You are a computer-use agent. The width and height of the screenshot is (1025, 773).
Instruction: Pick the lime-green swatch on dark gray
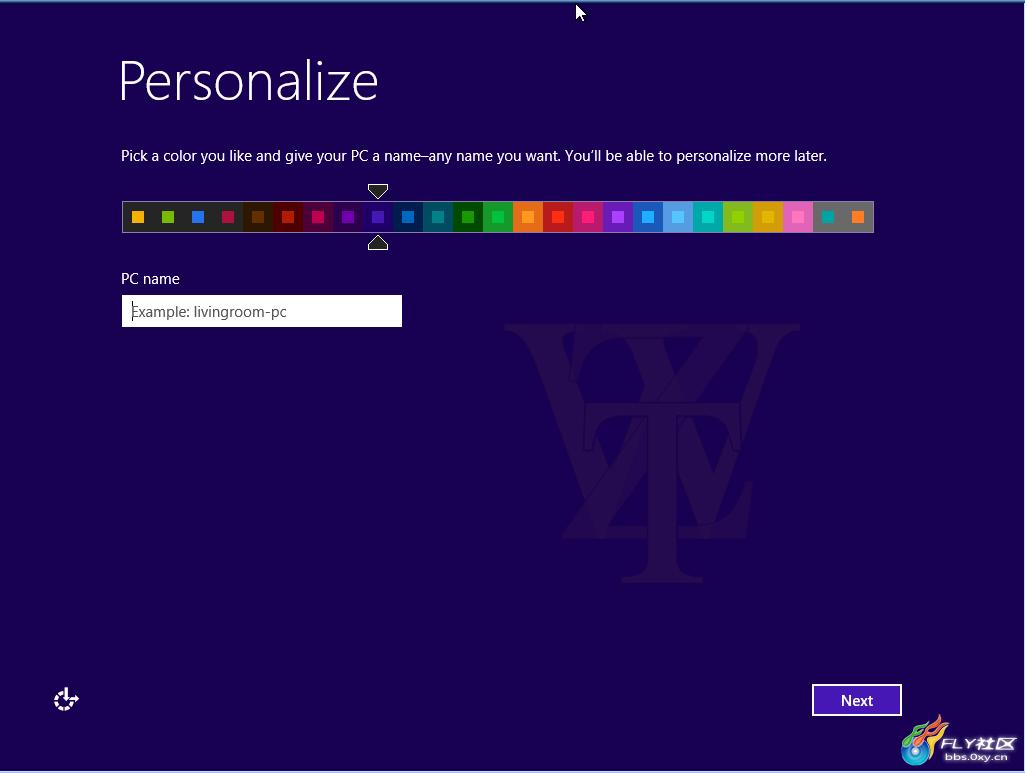(x=168, y=217)
